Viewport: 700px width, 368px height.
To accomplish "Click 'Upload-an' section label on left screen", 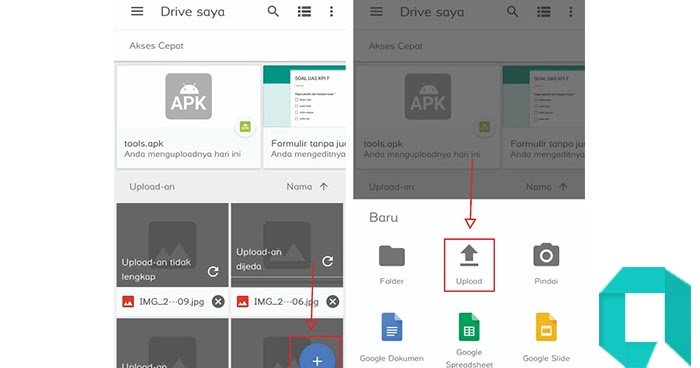I will [152, 187].
